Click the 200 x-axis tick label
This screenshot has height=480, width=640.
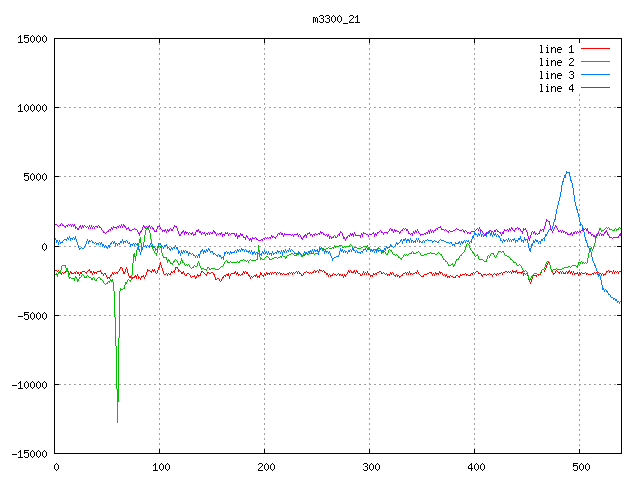click(x=265, y=467)
